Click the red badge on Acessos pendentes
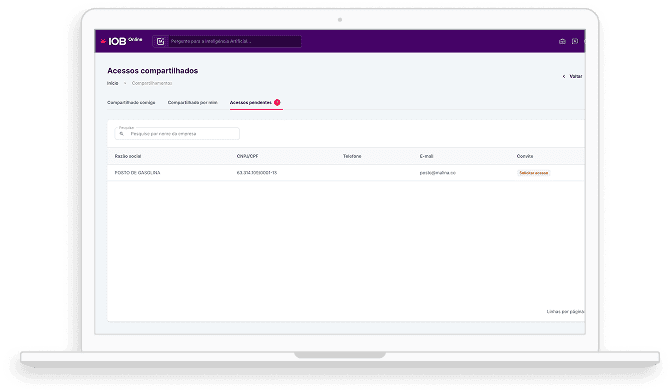The width and height of the screenshot is (672, 392). (277, 102)
